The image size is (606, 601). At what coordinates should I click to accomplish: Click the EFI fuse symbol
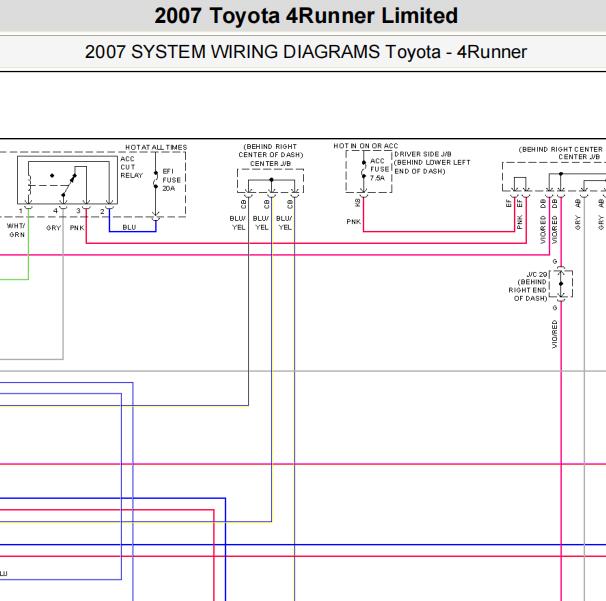coord(156,180)
